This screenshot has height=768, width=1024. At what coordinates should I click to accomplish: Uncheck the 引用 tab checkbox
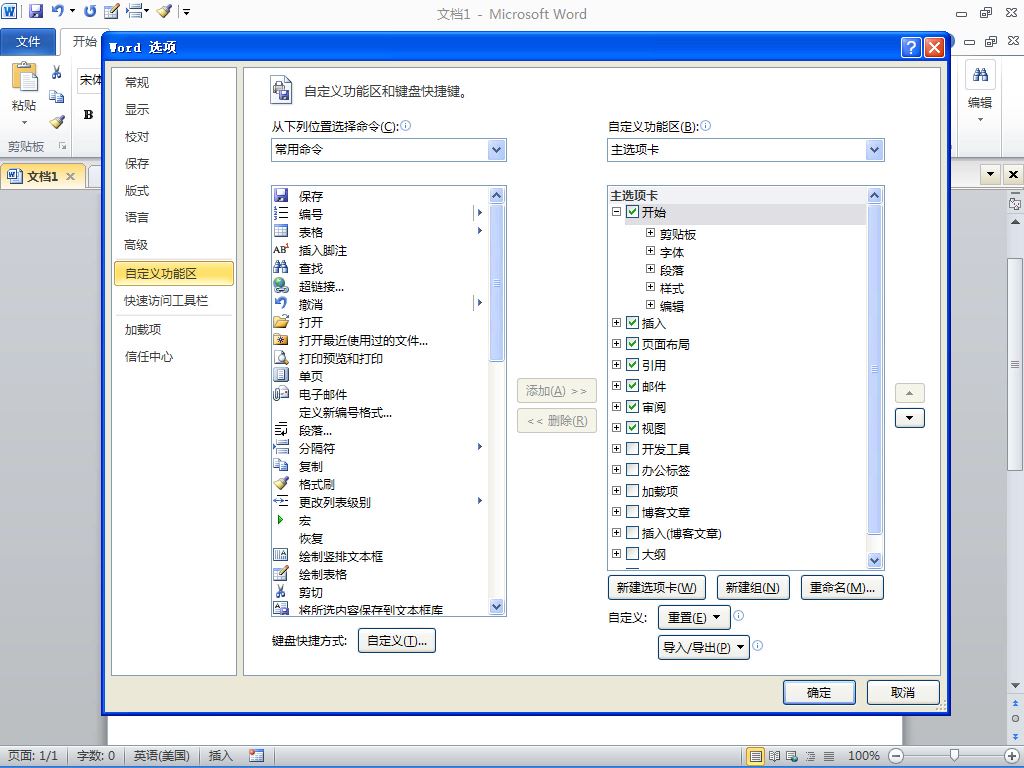point(632,364)
